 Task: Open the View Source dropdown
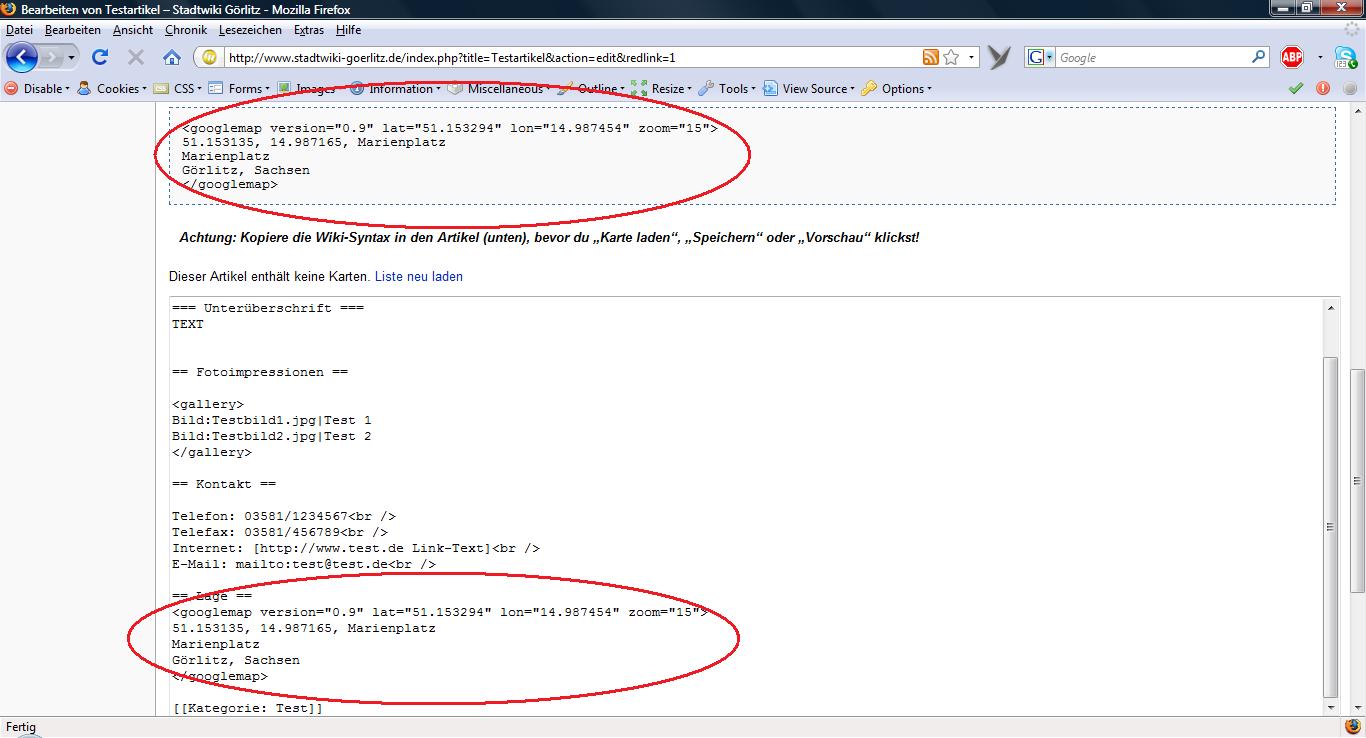pyautogui.click(x=810, y=89)
